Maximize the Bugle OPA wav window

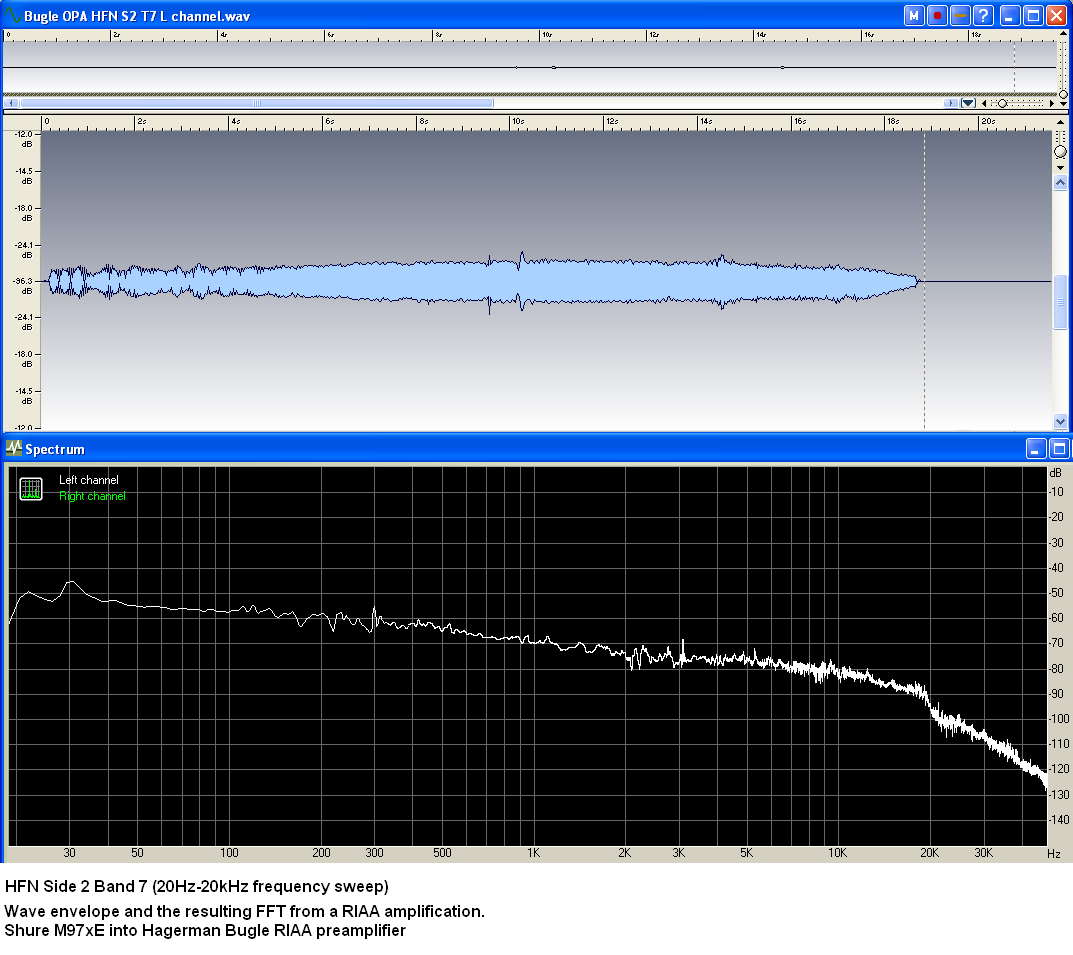click(x=1033, y=15)
